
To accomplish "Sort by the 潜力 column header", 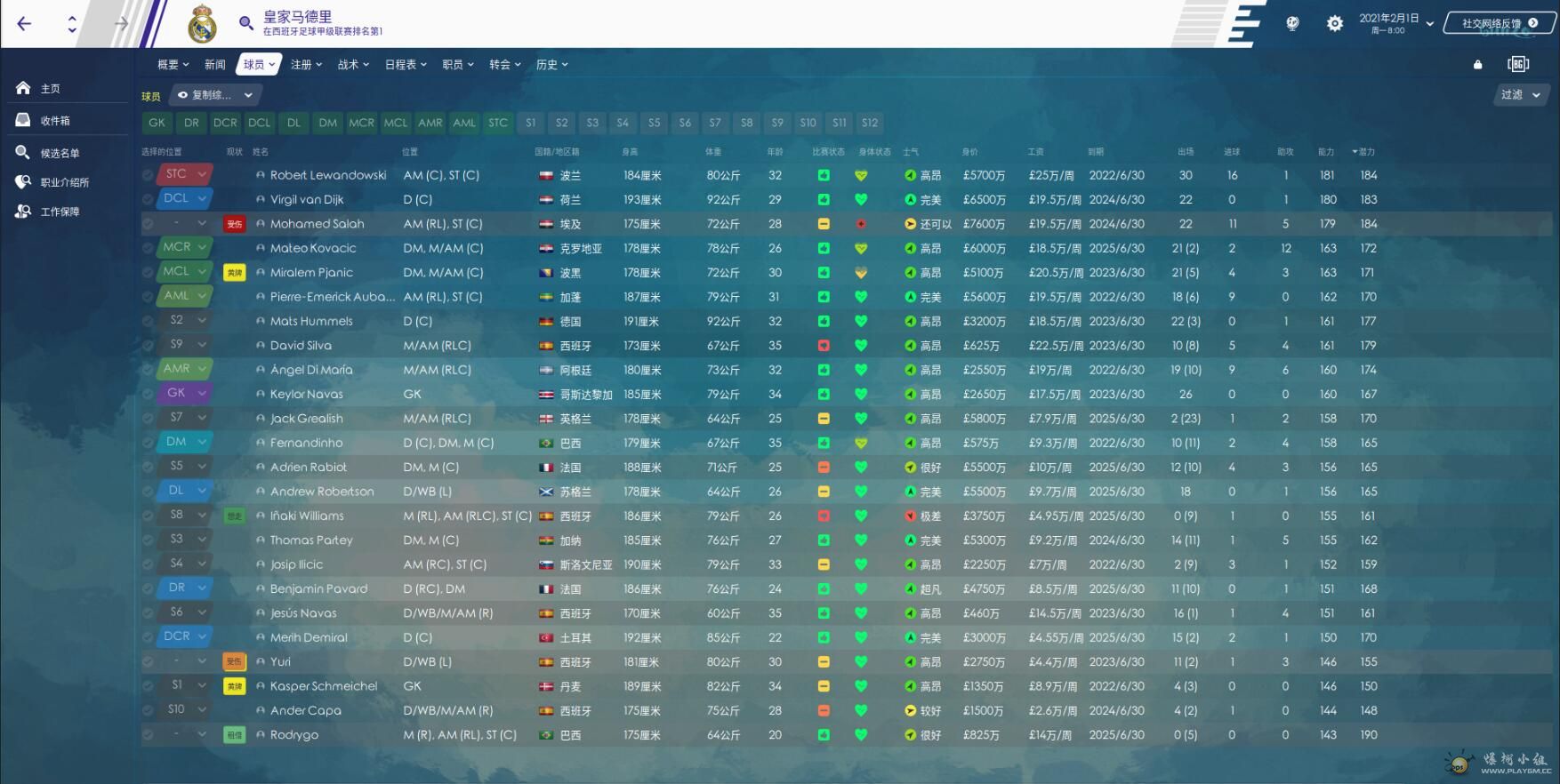I will point(1363,152).
